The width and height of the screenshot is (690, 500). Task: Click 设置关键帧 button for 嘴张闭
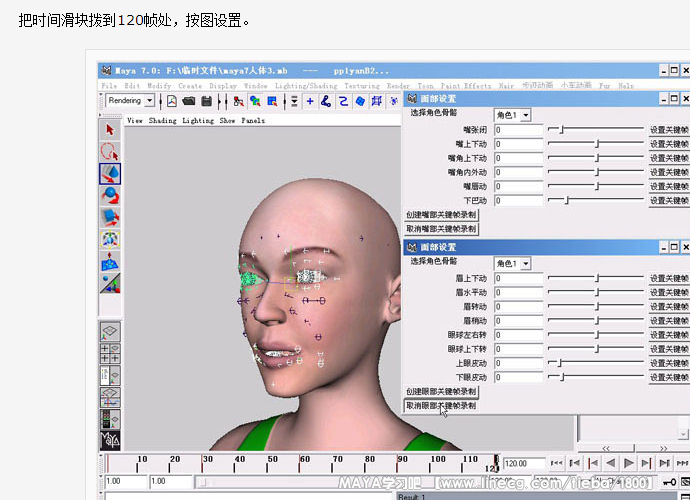tap(669, 130)
